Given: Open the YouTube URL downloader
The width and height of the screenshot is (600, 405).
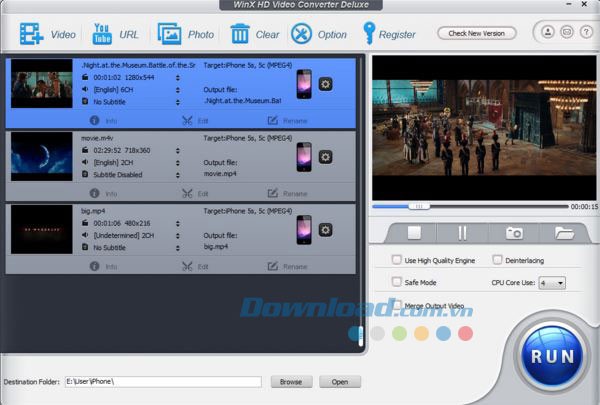Looking at the screenshot, I should click(101, 34).
